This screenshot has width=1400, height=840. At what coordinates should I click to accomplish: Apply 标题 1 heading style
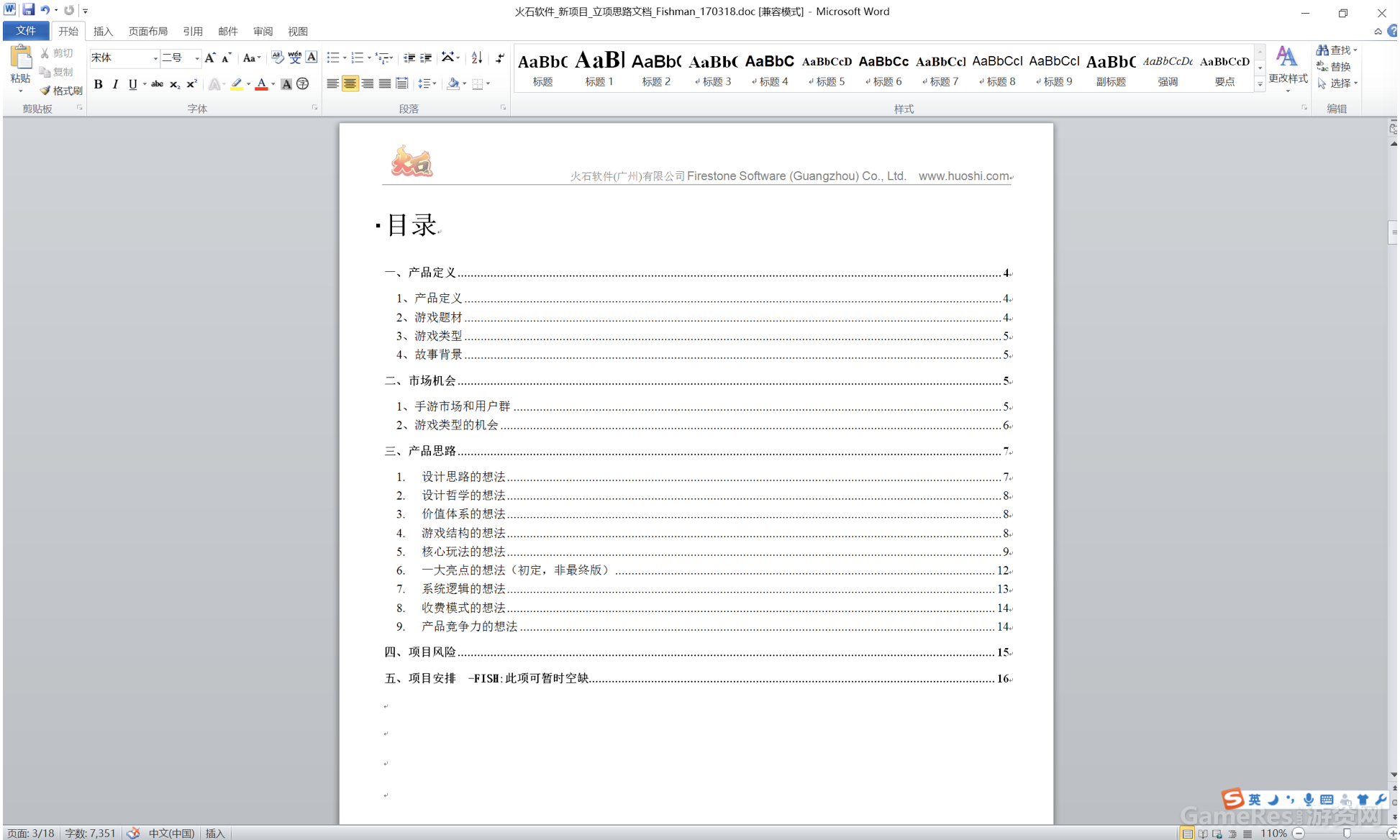click(599, 68)
